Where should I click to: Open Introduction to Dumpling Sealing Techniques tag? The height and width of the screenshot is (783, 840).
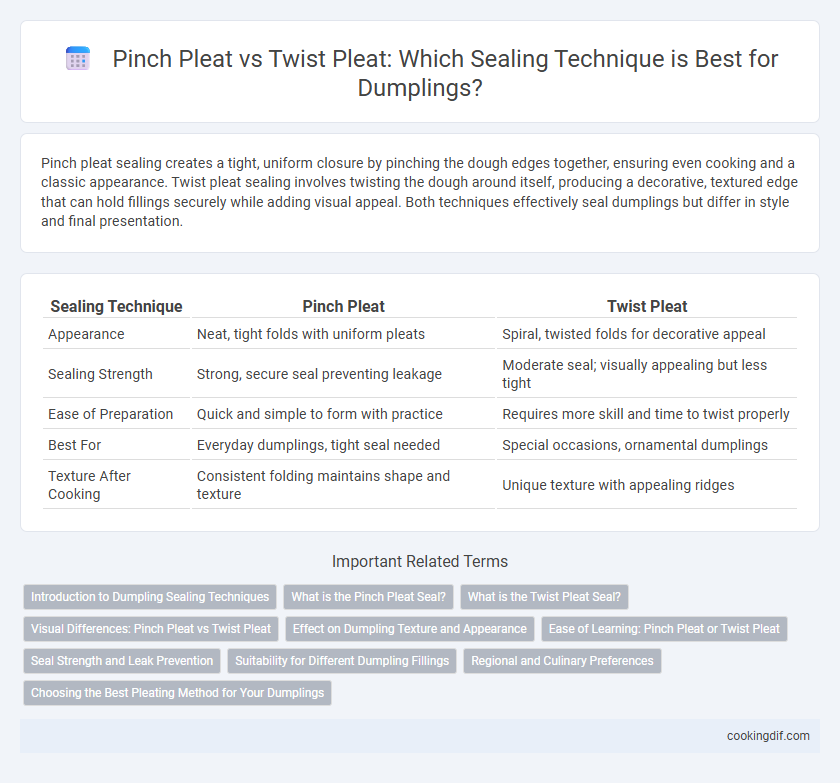[150, 597]
